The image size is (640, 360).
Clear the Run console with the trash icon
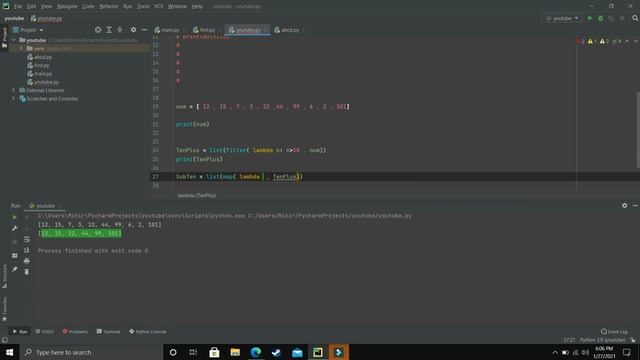27,271
